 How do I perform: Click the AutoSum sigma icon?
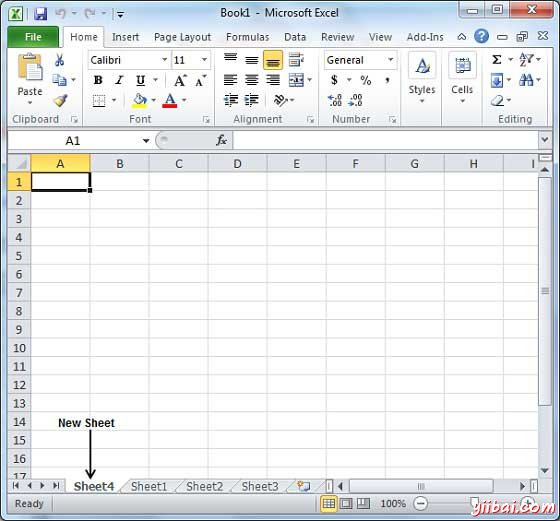coord(497,59)
